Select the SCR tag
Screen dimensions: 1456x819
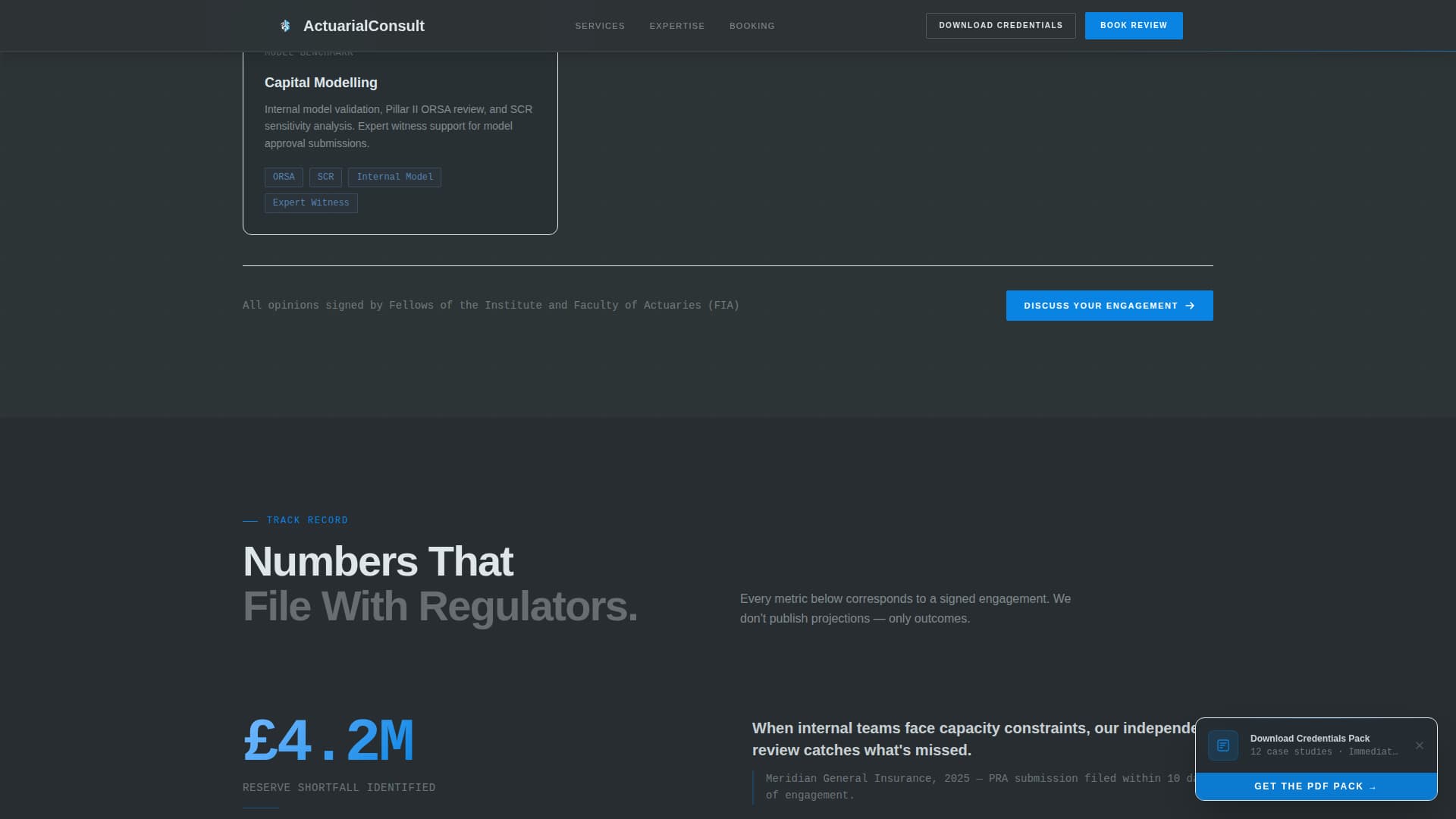click(x=325, y=177)
